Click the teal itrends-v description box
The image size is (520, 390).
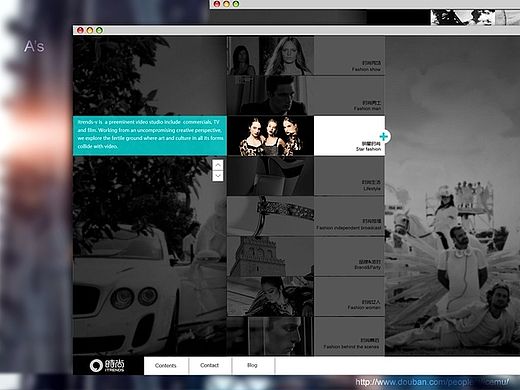(x=150, y=136)
